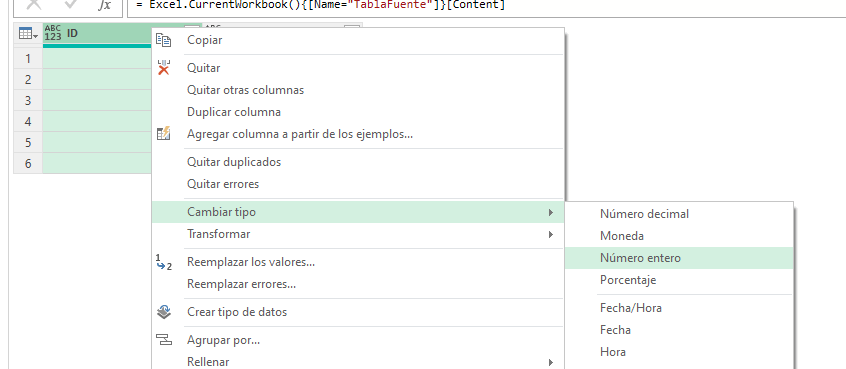The height and width of the screenshot is (369, 846).
Task: Open the table options icon in grid corner
Action: [28, 33]
